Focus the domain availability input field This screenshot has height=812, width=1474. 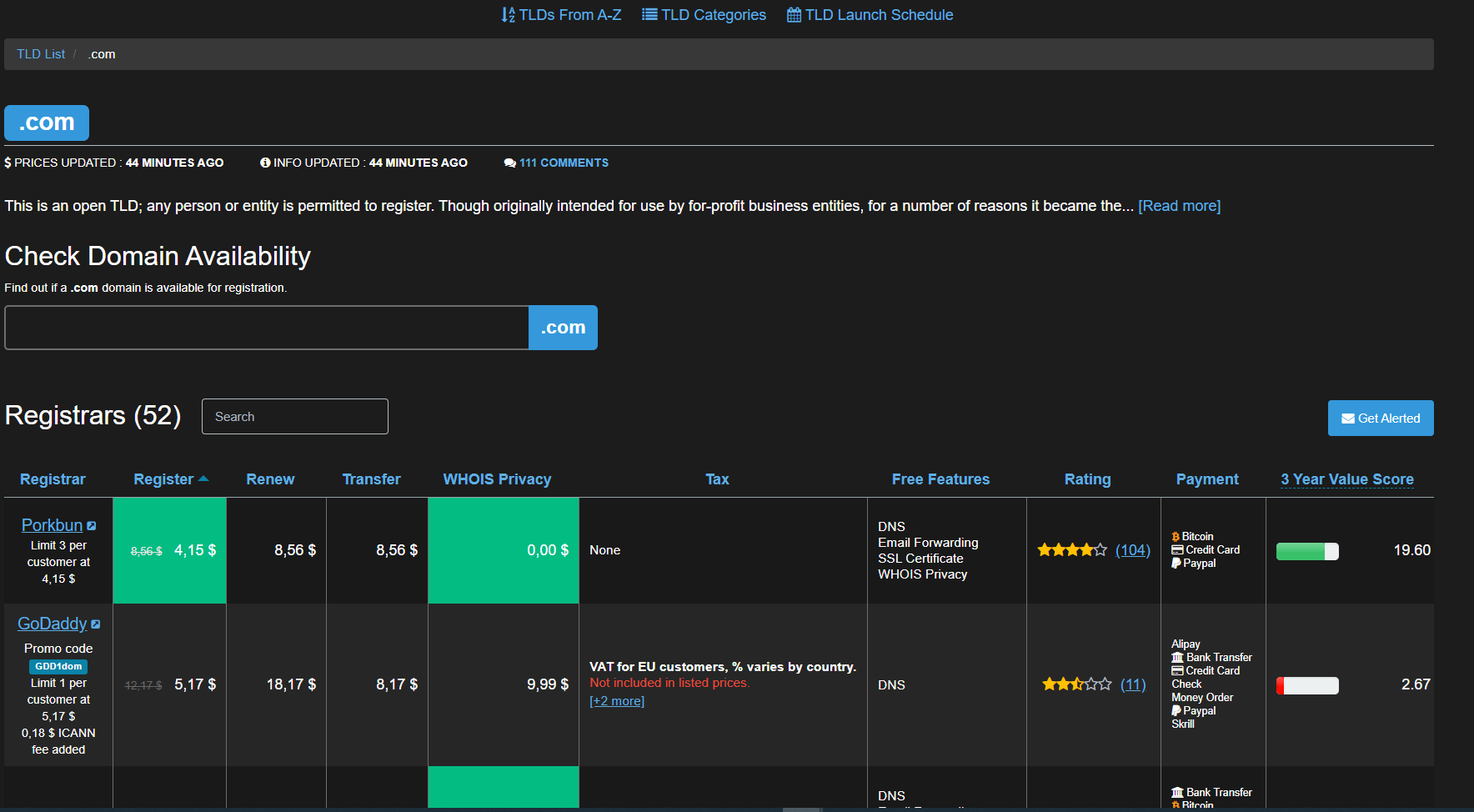click(267, 328)
